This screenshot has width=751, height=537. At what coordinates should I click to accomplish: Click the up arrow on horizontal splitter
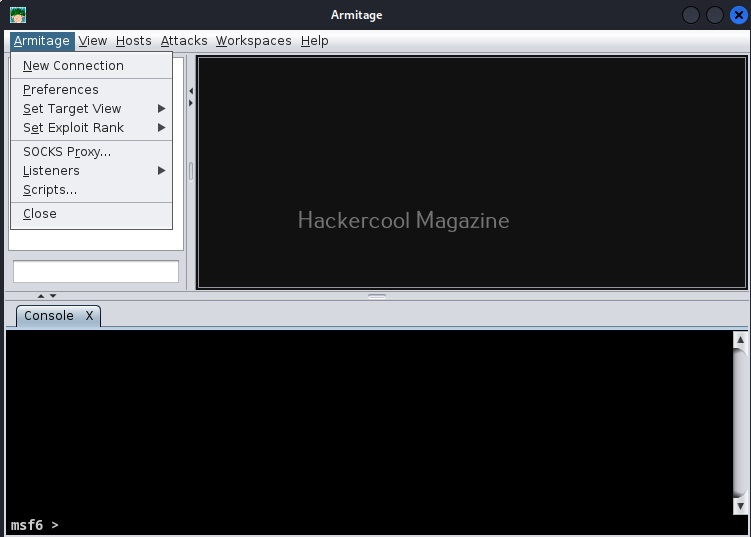(41, 296)
